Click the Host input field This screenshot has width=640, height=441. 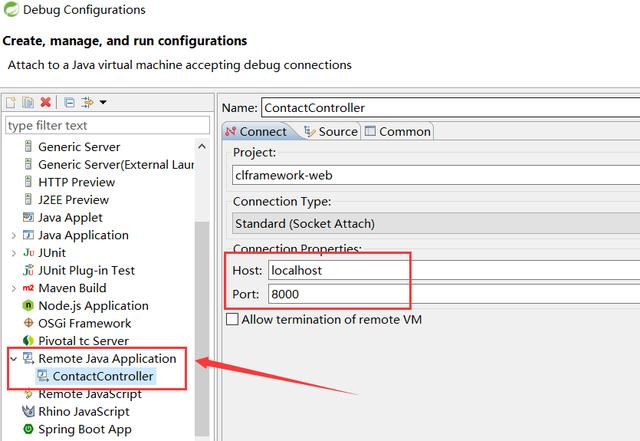[336, 270]
